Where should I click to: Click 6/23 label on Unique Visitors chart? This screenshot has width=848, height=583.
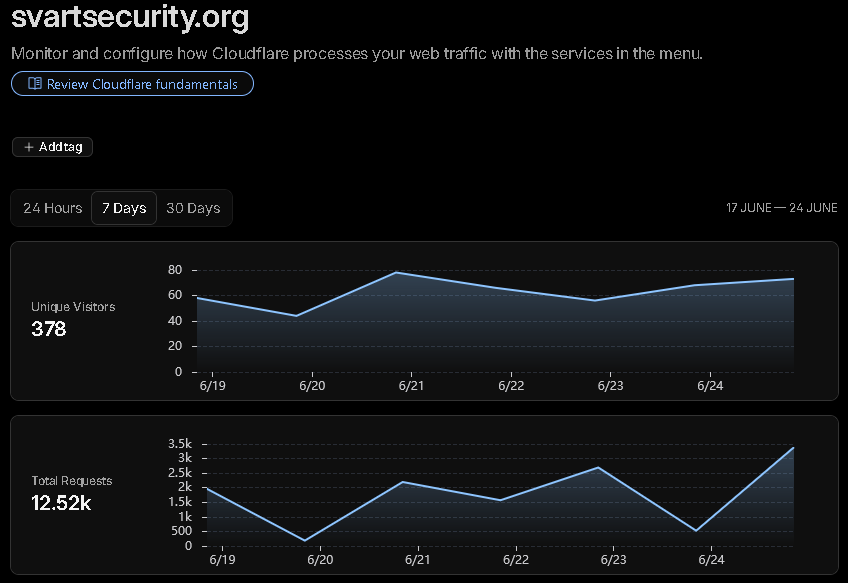(x=610, y=386)
